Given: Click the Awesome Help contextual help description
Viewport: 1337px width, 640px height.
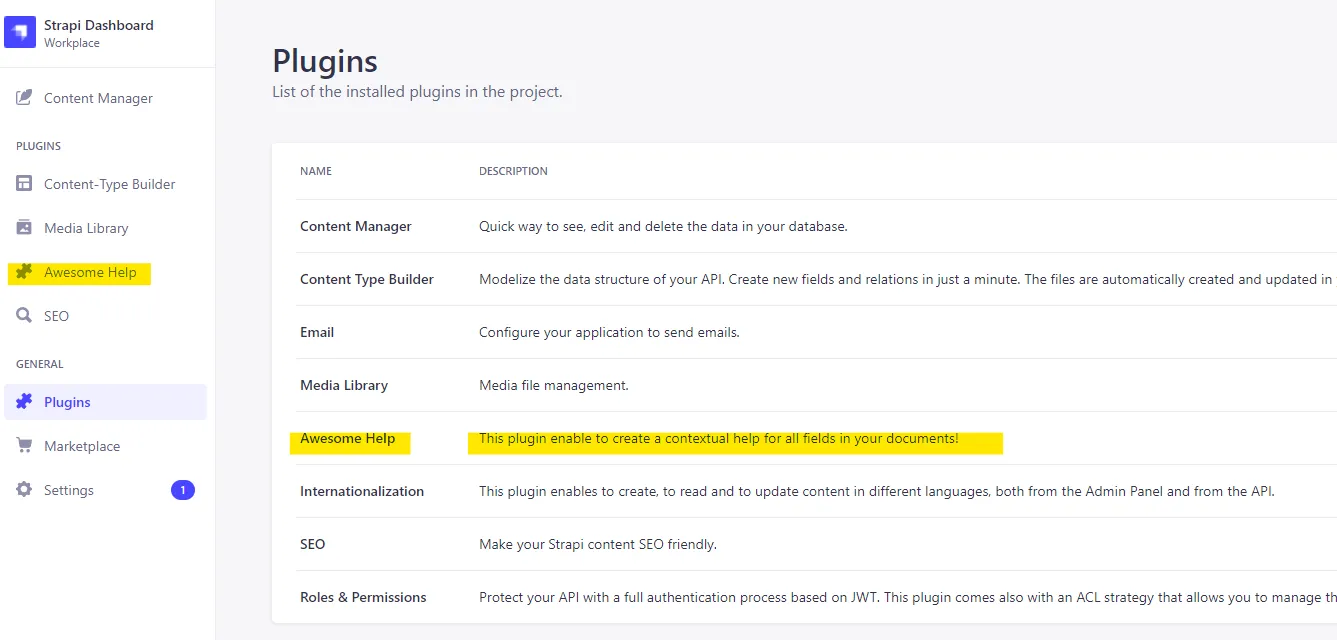Looking at the screenshot, I should [719, 438].
